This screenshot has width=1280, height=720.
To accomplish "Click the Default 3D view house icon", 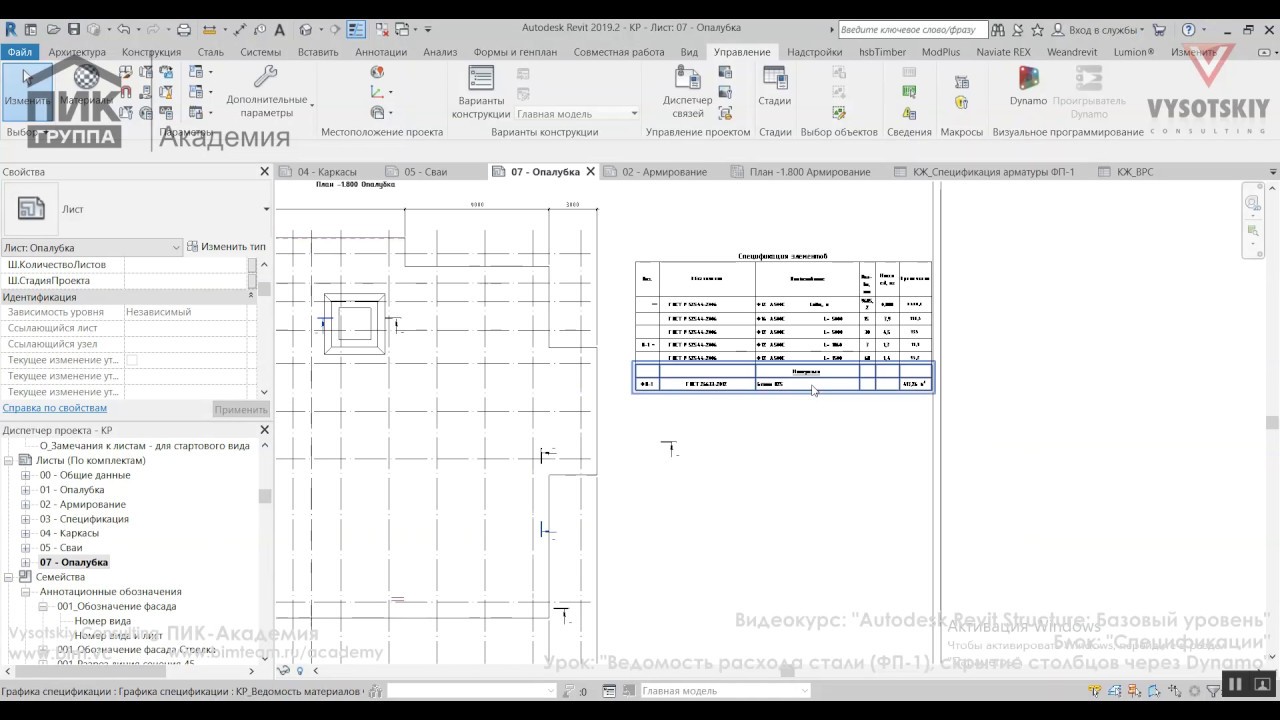I will pos(306,29).
